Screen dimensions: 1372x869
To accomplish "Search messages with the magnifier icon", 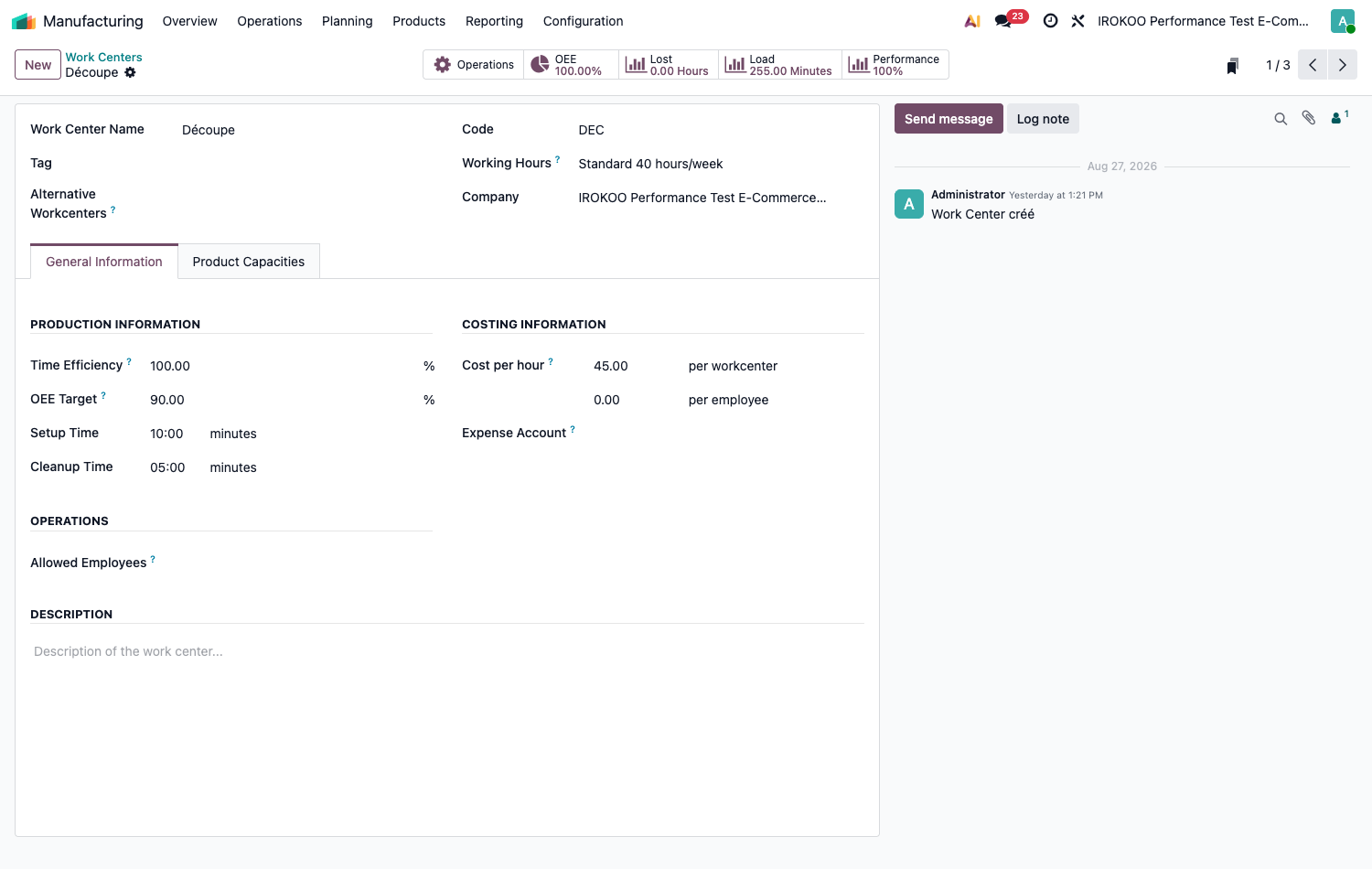I will pos(1281,119).
